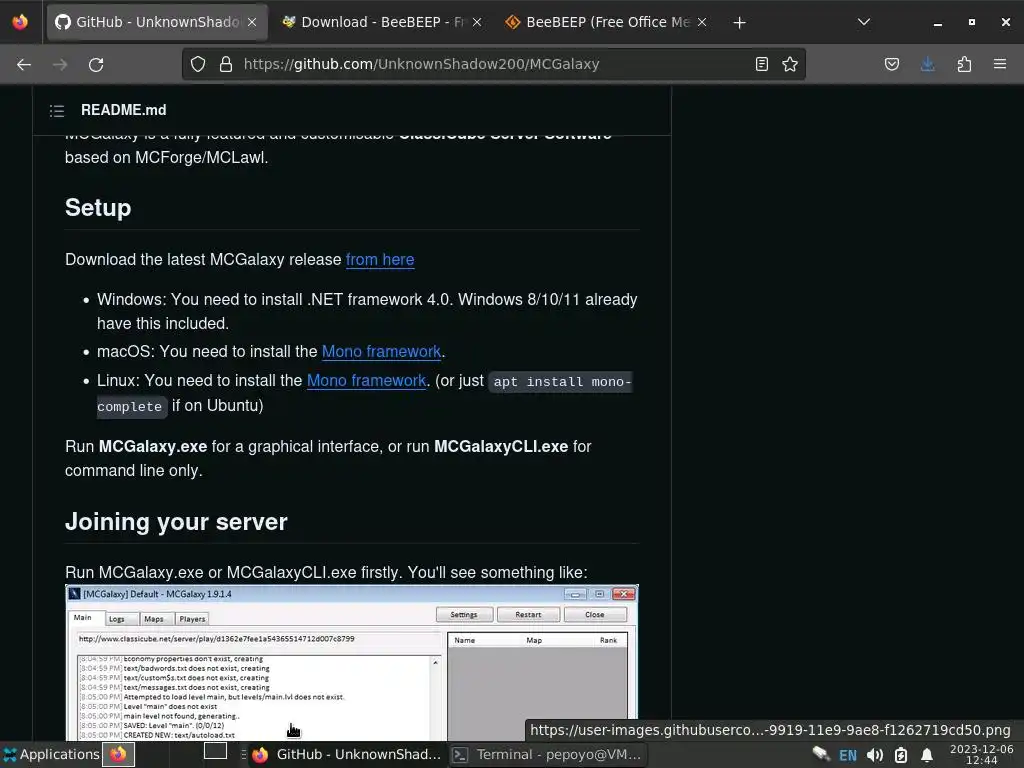Click the battery power tray icon
This screenshot has width=1024, height=768.
[901, 755]
